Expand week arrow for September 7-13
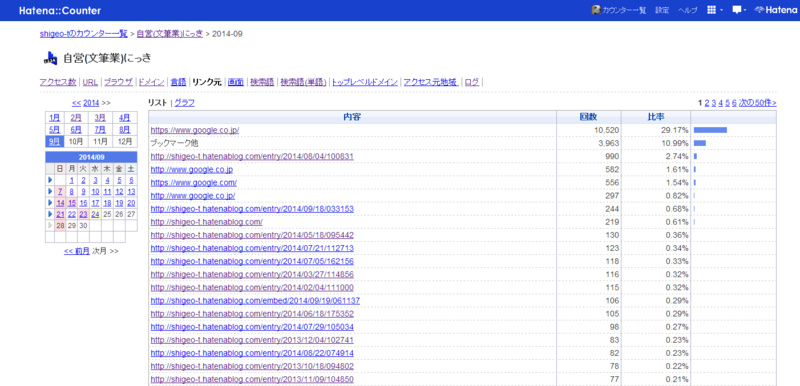Viewport: 800px width, 386px height. pos(50,191)
